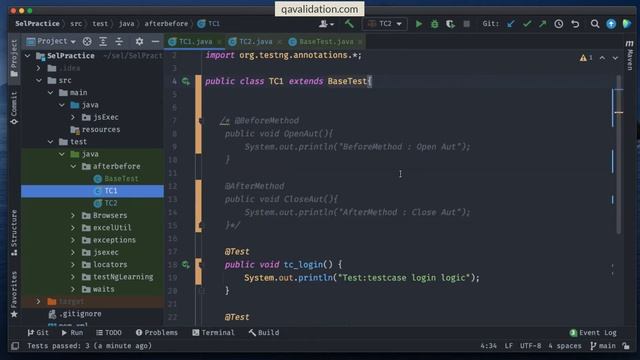Collapse the SelPractice root node
This screenshot has height=360, width=640.
click(28, 56)
